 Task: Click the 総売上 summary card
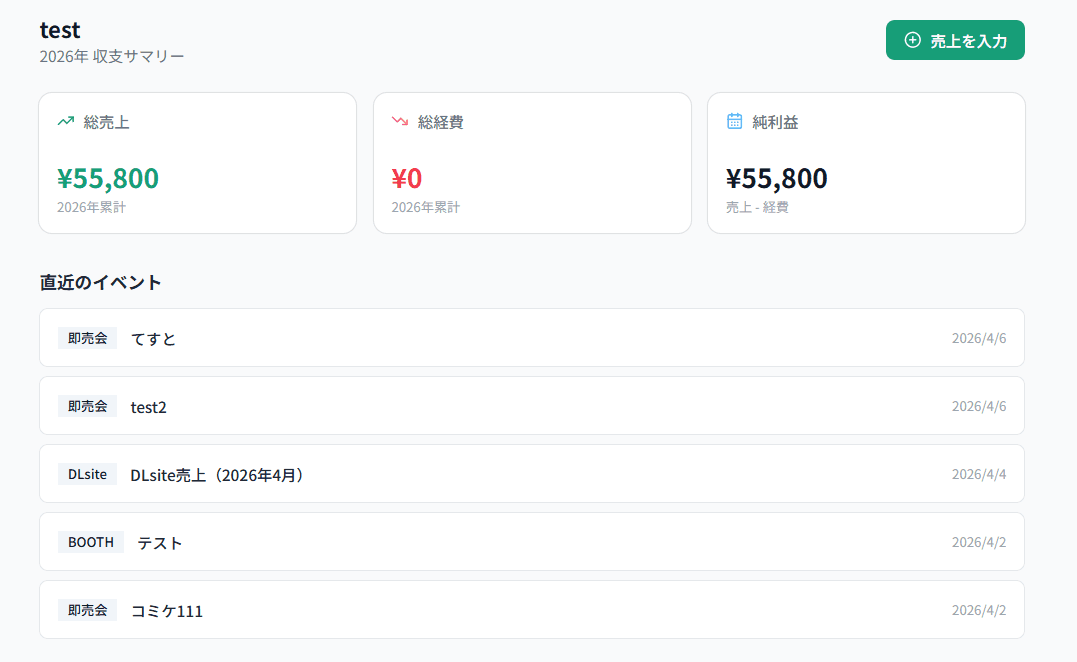coord(197,162)
